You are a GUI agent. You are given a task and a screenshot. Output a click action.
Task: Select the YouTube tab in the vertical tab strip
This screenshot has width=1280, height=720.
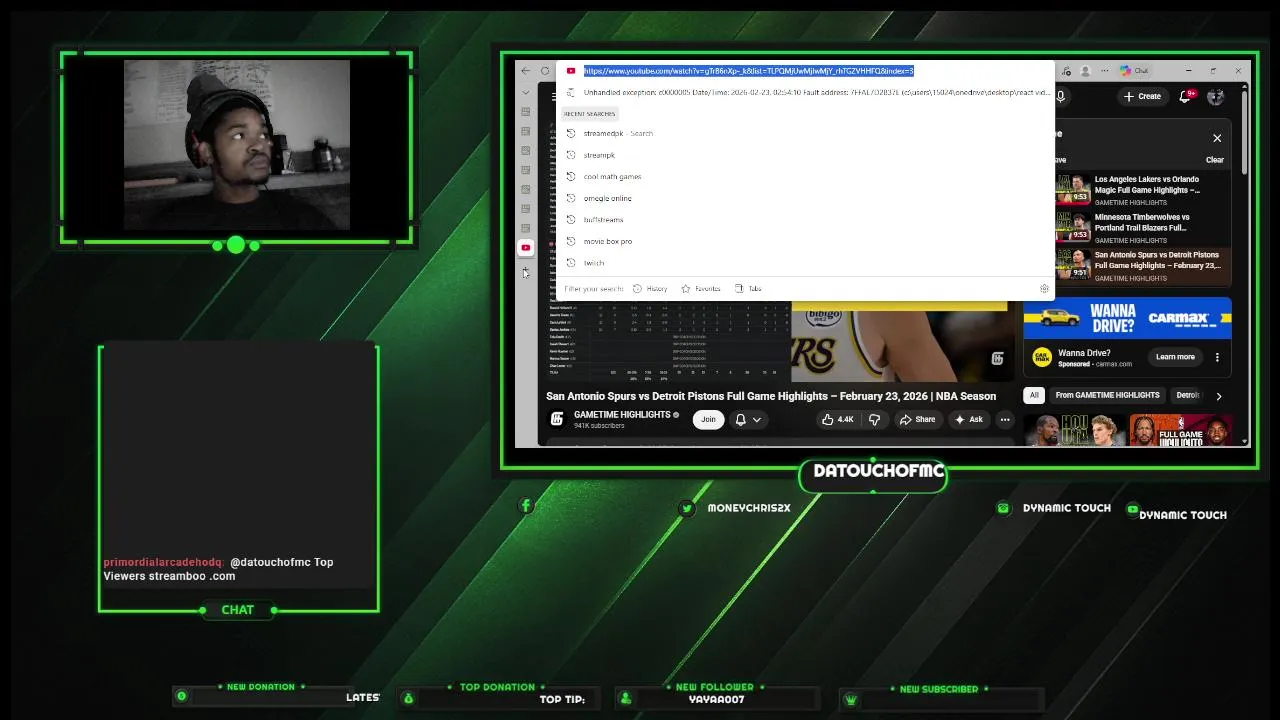tap(526, 247)
